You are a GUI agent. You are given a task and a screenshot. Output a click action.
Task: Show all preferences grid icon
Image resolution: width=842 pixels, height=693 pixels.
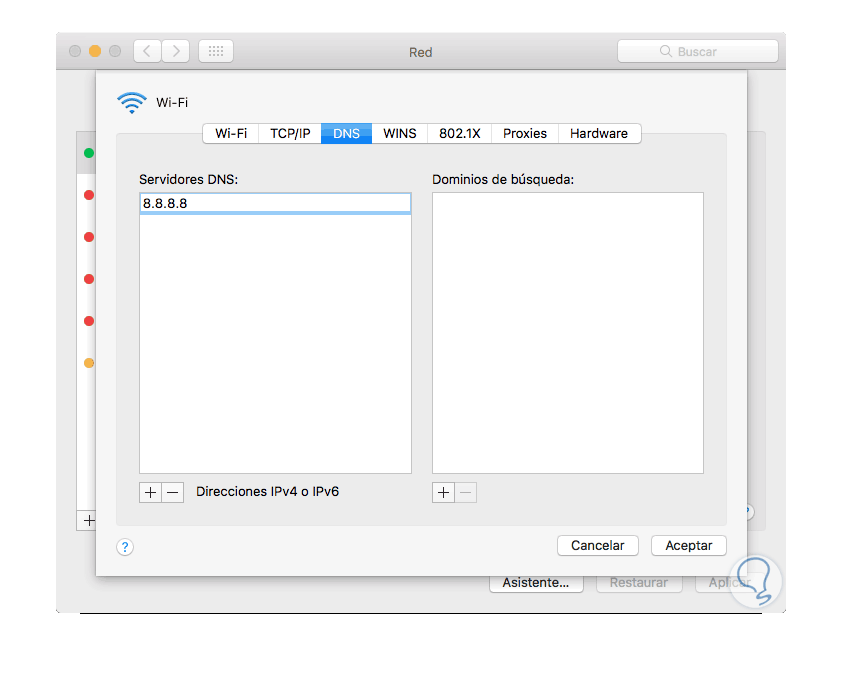[x=216, y=52]
